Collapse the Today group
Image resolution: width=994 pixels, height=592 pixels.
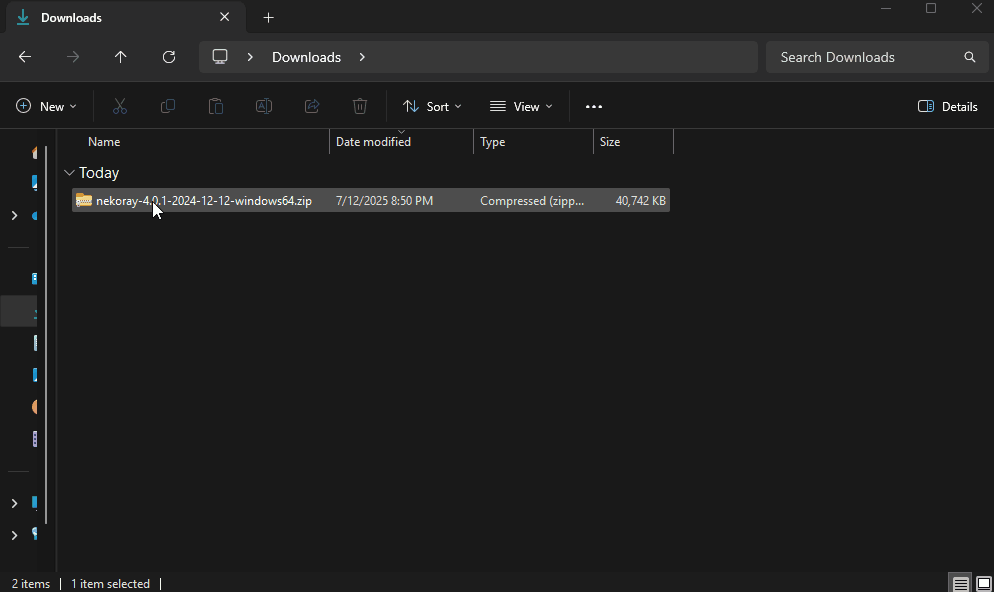69,173
